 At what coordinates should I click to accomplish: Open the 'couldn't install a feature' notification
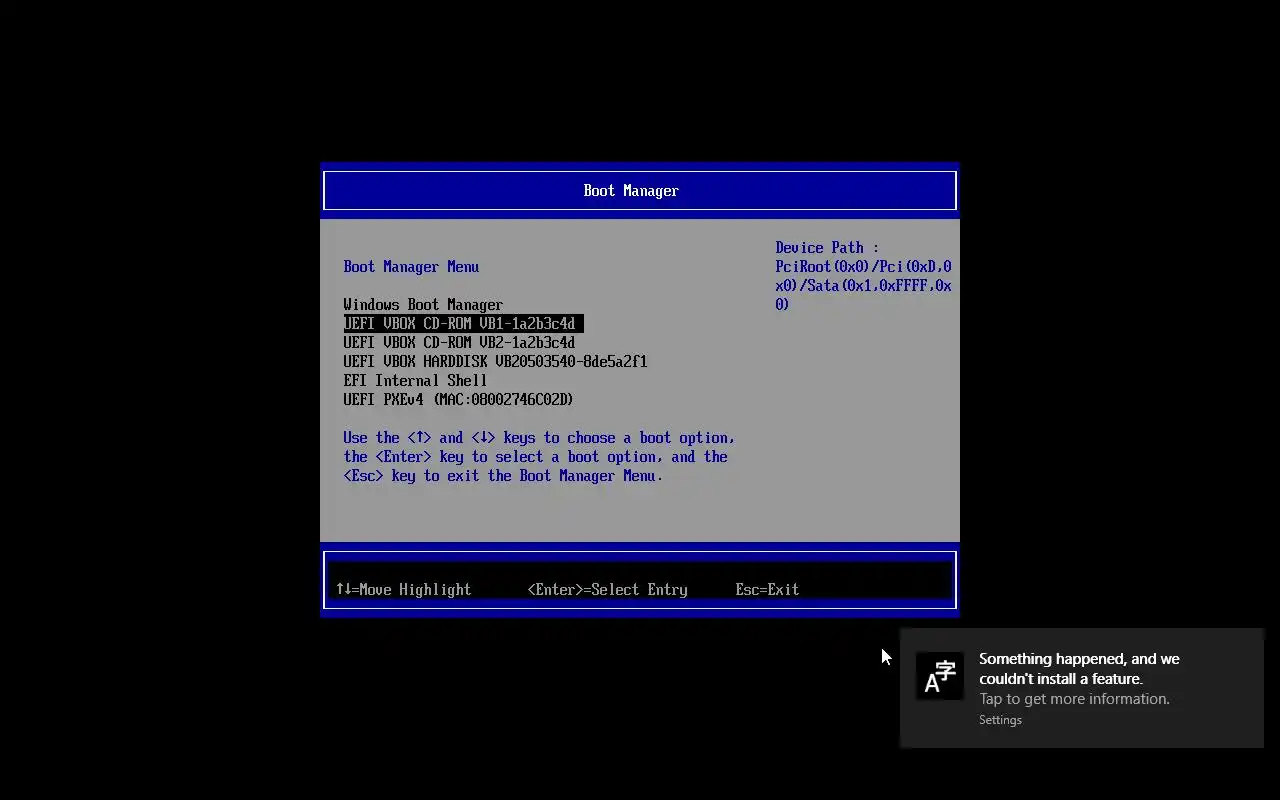(1082, 688)
